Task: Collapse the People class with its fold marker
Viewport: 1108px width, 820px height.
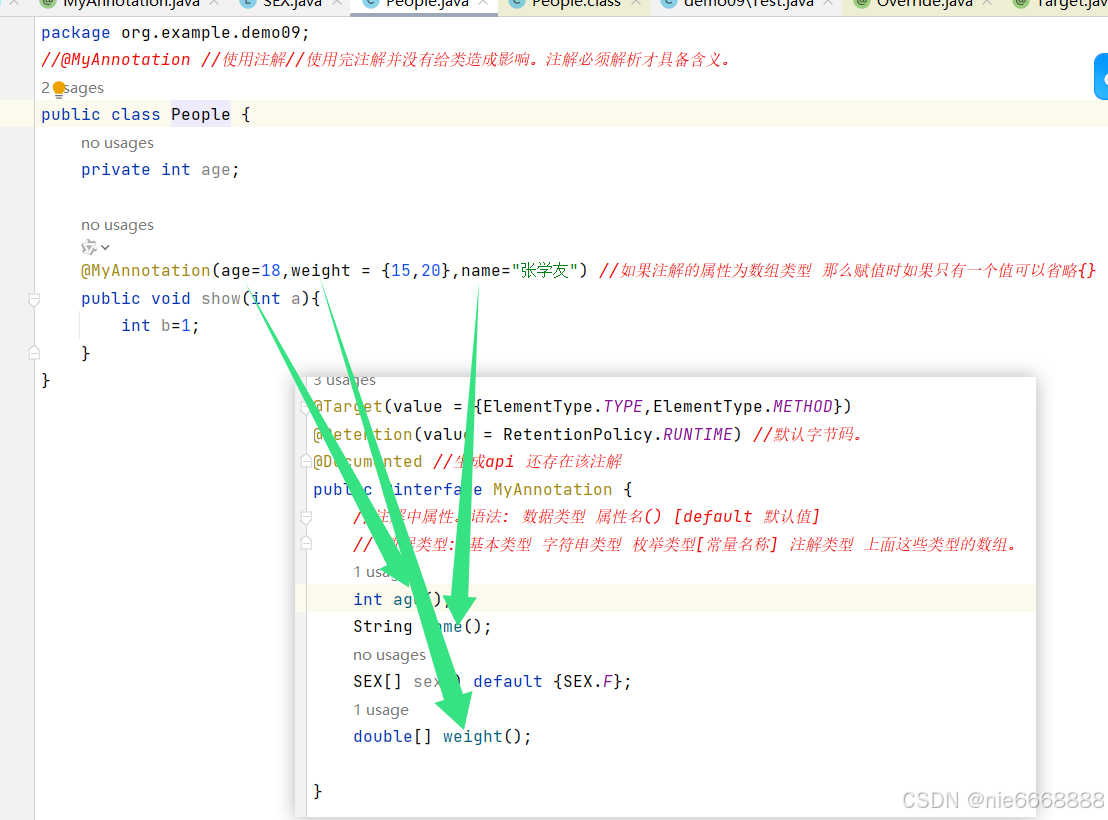Action: [x=34, y=114]
